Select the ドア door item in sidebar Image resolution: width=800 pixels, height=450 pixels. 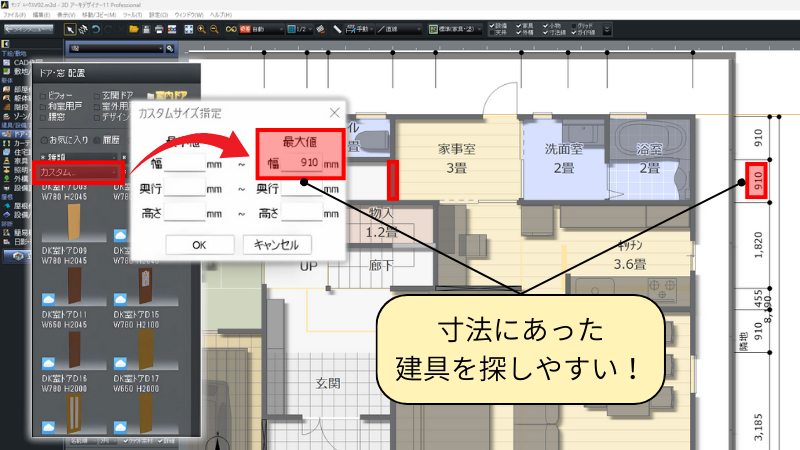point(16,134)
